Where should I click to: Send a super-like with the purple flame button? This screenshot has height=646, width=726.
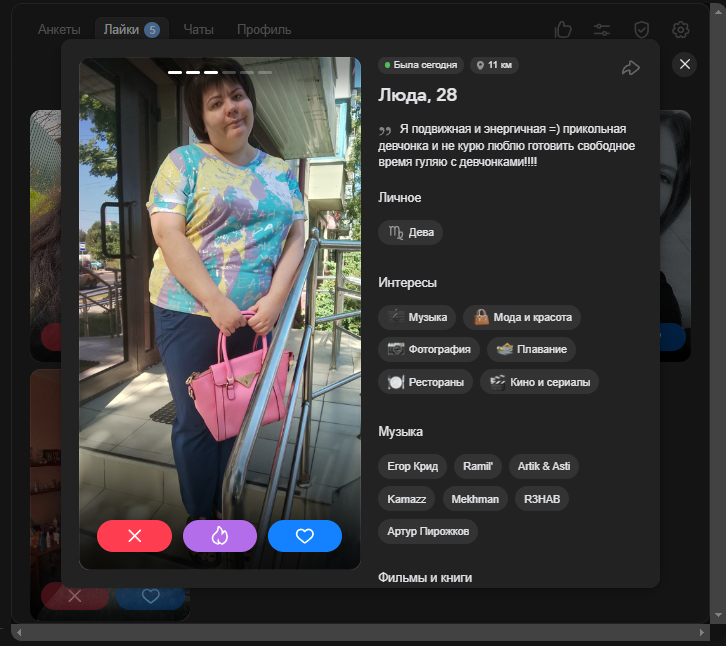[x=220, y=536]
